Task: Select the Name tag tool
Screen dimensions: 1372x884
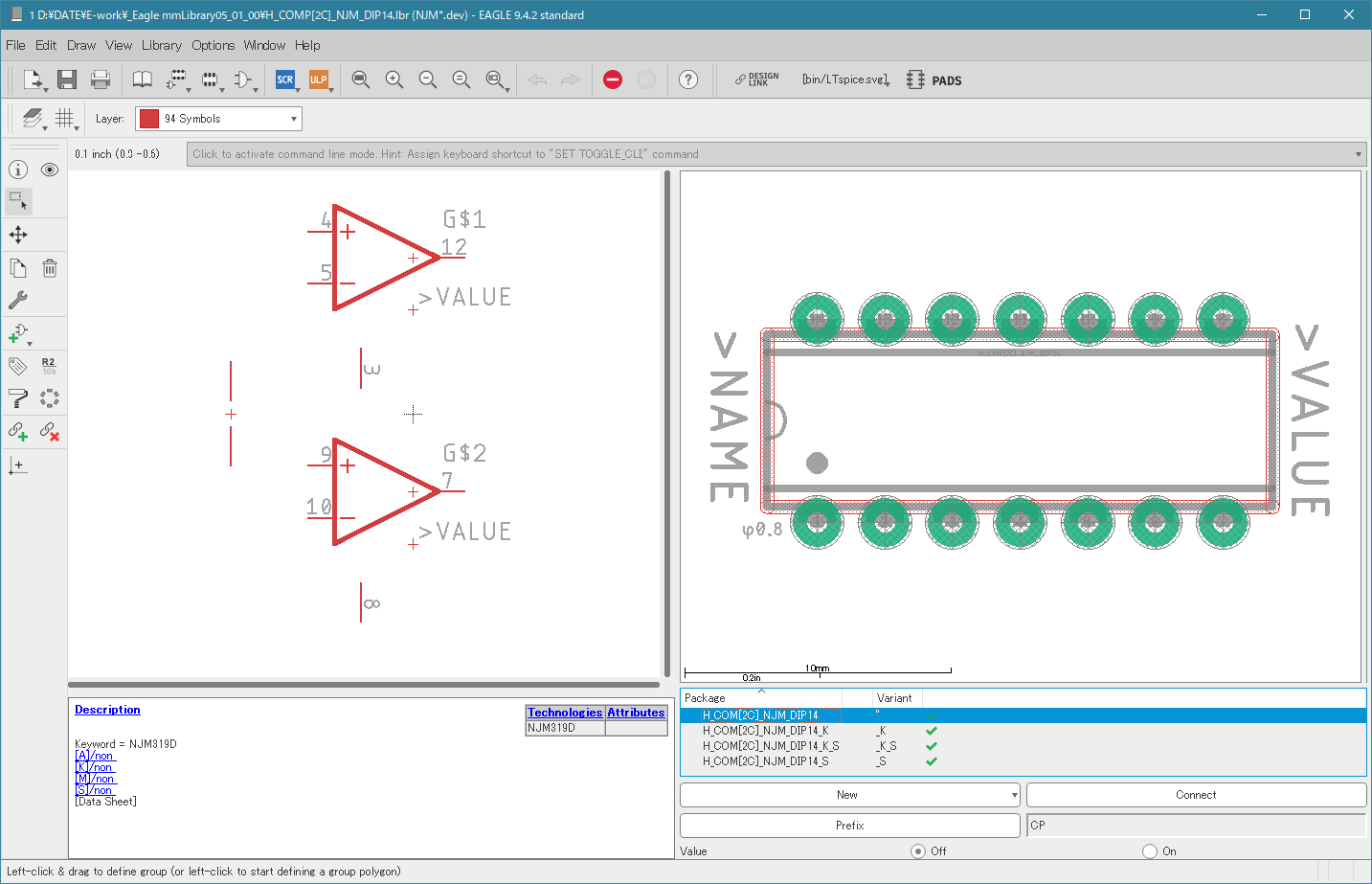Action: pos(18,366)
